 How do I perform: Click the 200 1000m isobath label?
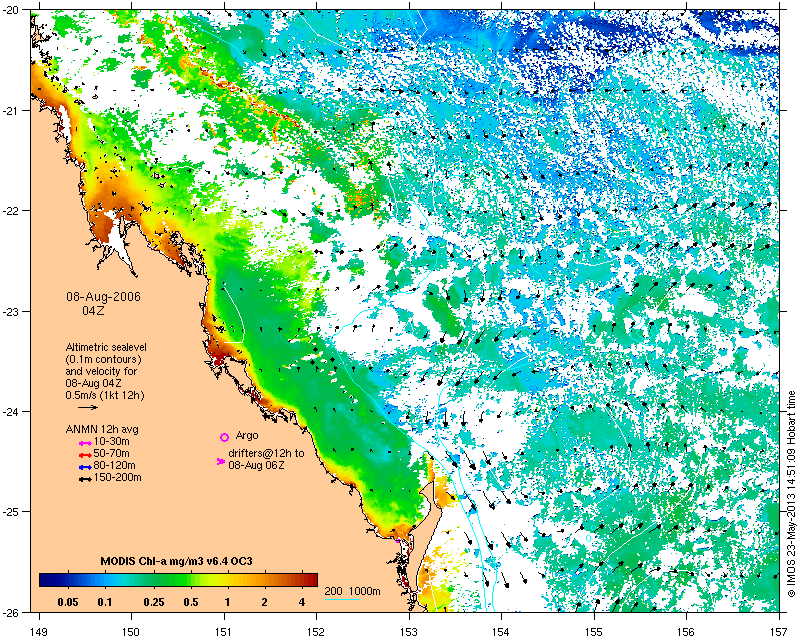pyautogui.click(x=353, y=592)
